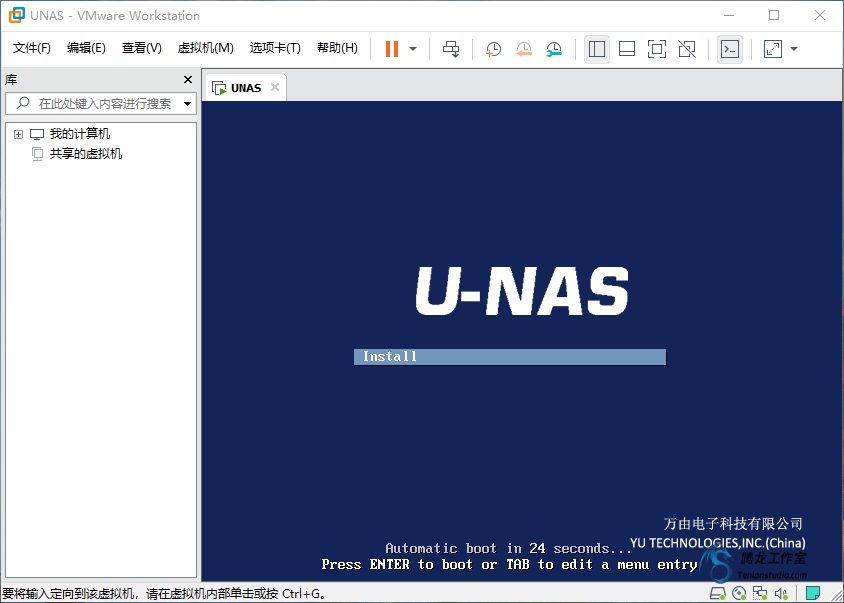844x603 pixels.
Task: Toggle the library sidebar view
Action: [x=597, y=49]
